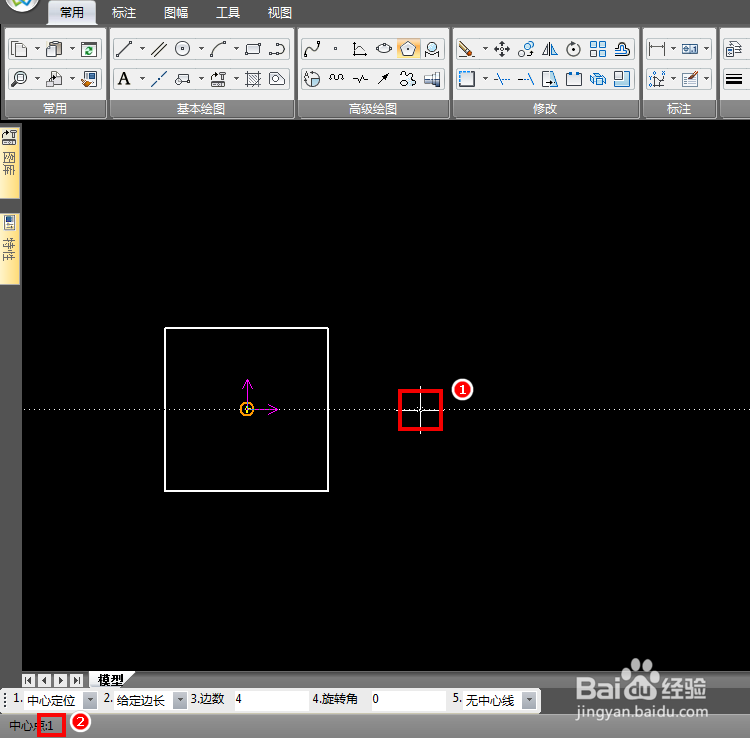Expand the Zoom tool dropdown arrow
Image resolution: width=750 pixels, height=738 pixels.
coord(37,78)
